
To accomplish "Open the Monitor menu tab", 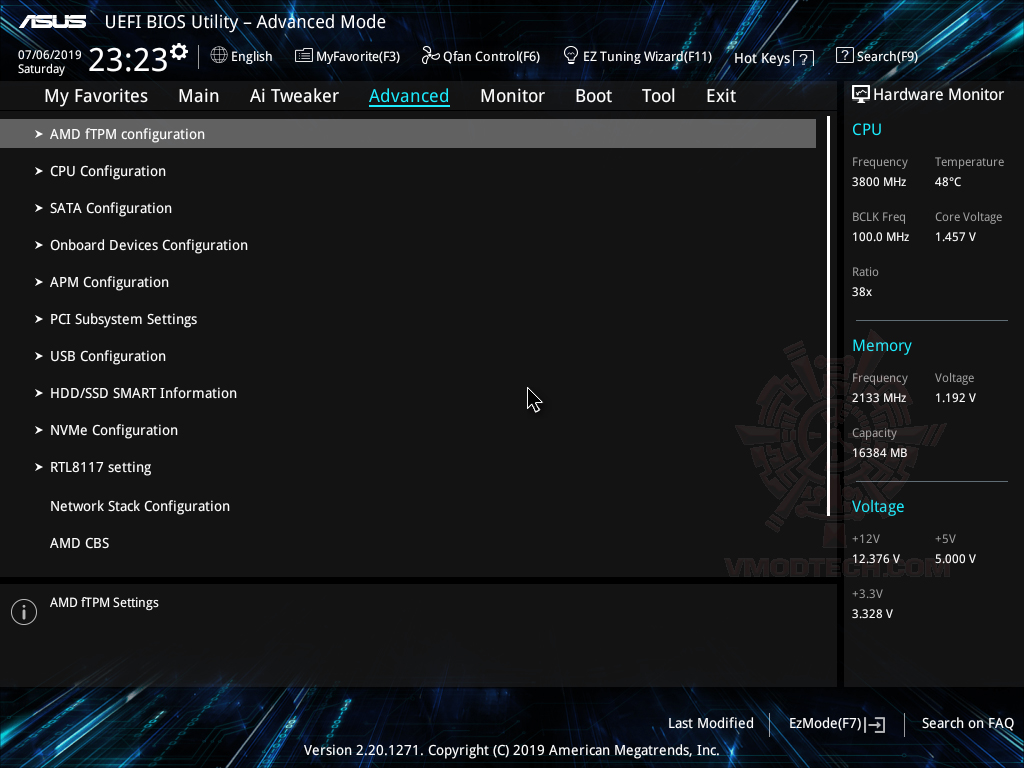I will 512,95.
